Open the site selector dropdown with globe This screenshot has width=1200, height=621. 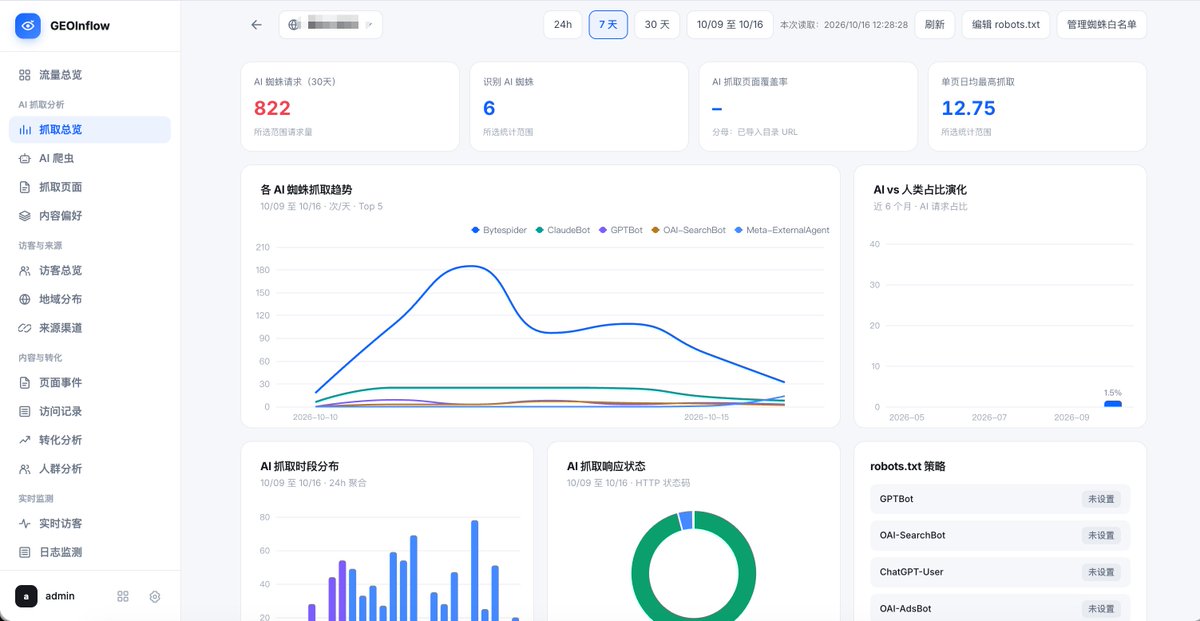pyautogui.click(x=330, y=25)
